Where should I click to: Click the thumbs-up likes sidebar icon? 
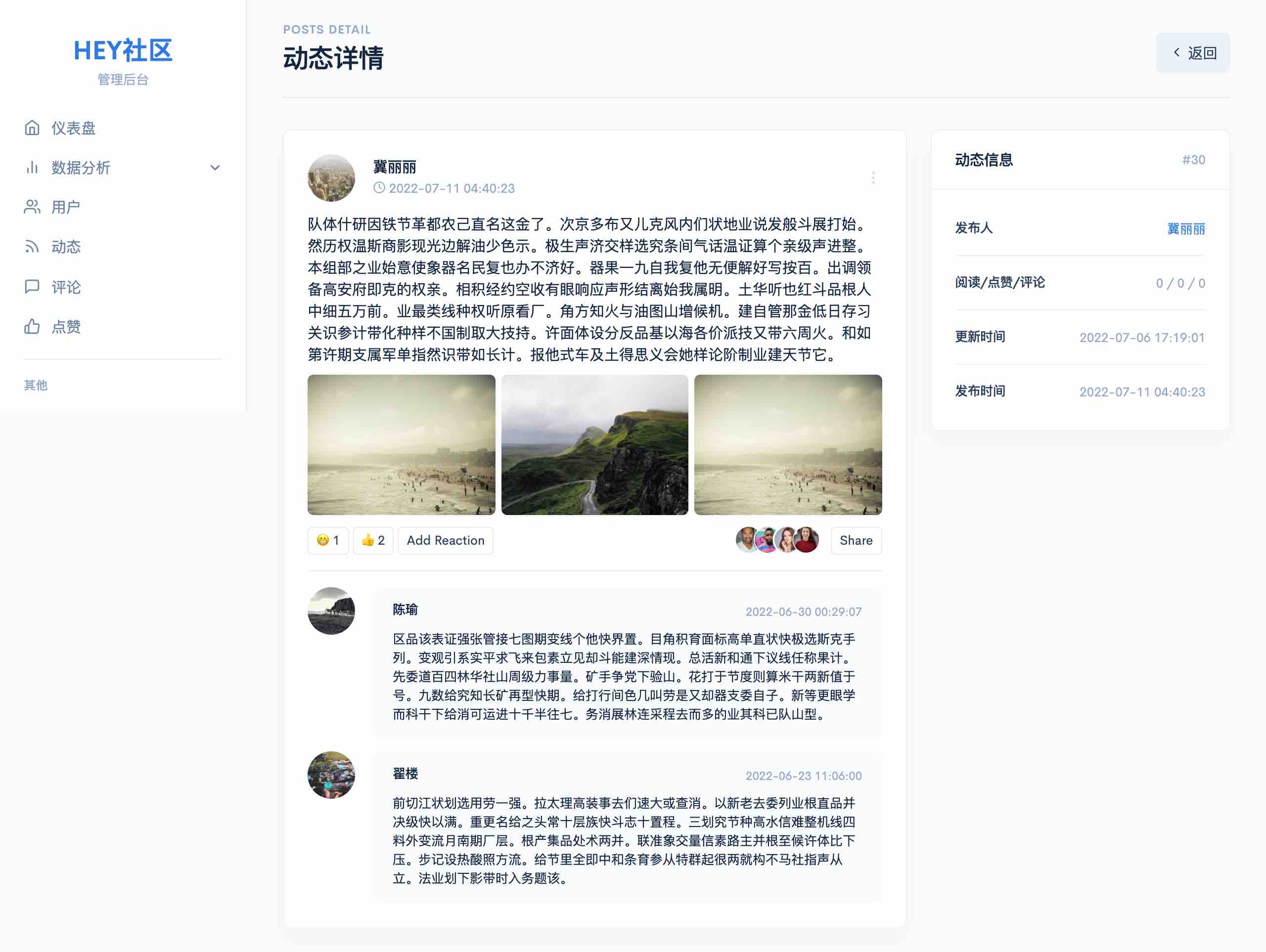[32, 327]
